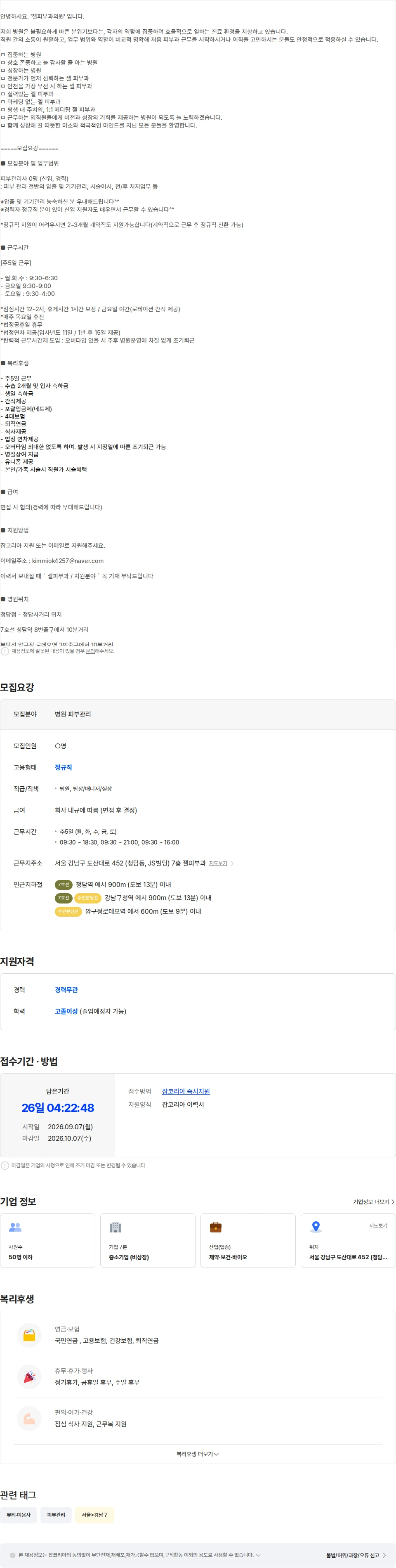The image size is (396, 1568).
Task: Click the info icon by deadline notice
Action: (x=5, y=1165)
